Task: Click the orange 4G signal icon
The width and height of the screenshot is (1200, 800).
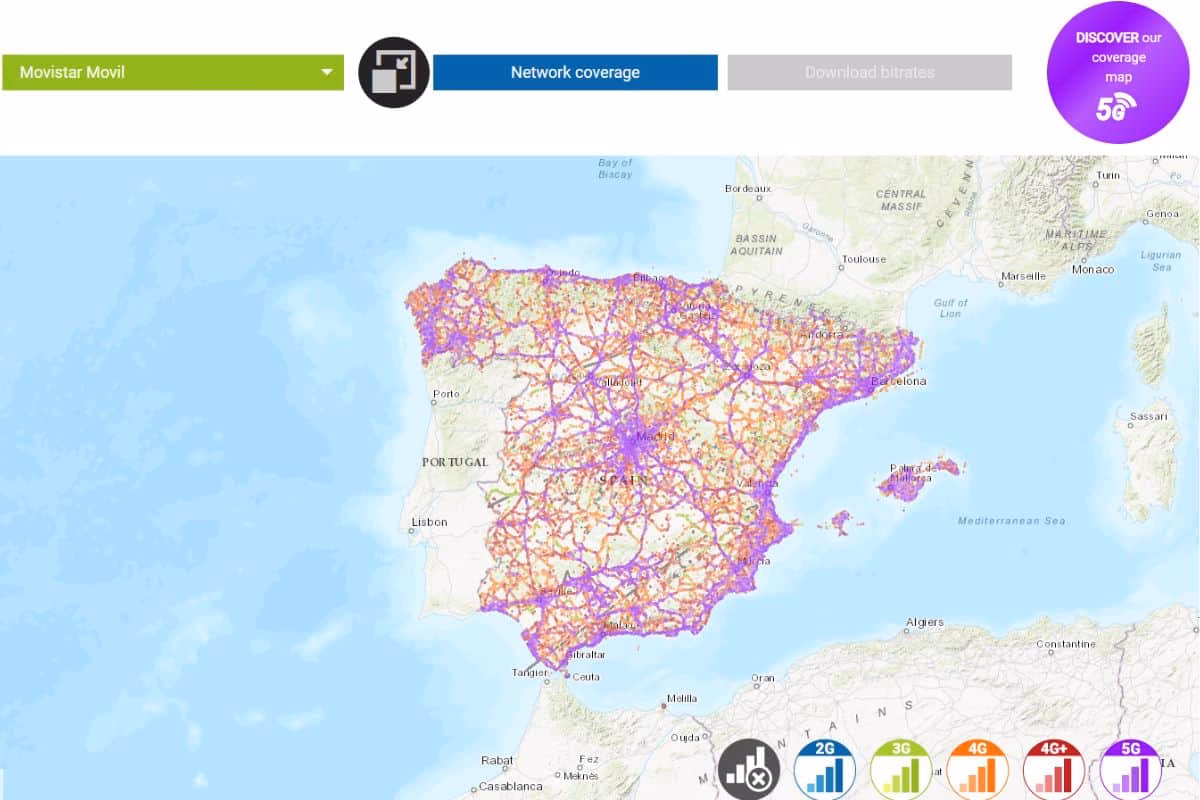Action: tap(977, 772)
